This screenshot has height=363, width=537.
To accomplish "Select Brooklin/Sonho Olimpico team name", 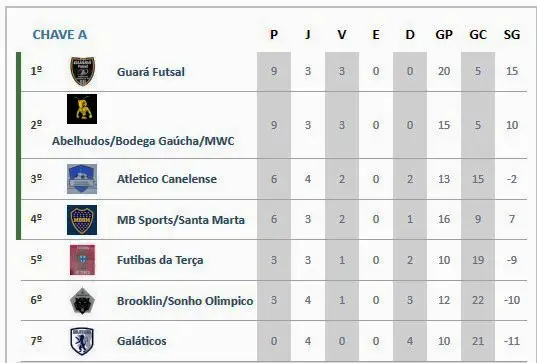I will (185, 301).
